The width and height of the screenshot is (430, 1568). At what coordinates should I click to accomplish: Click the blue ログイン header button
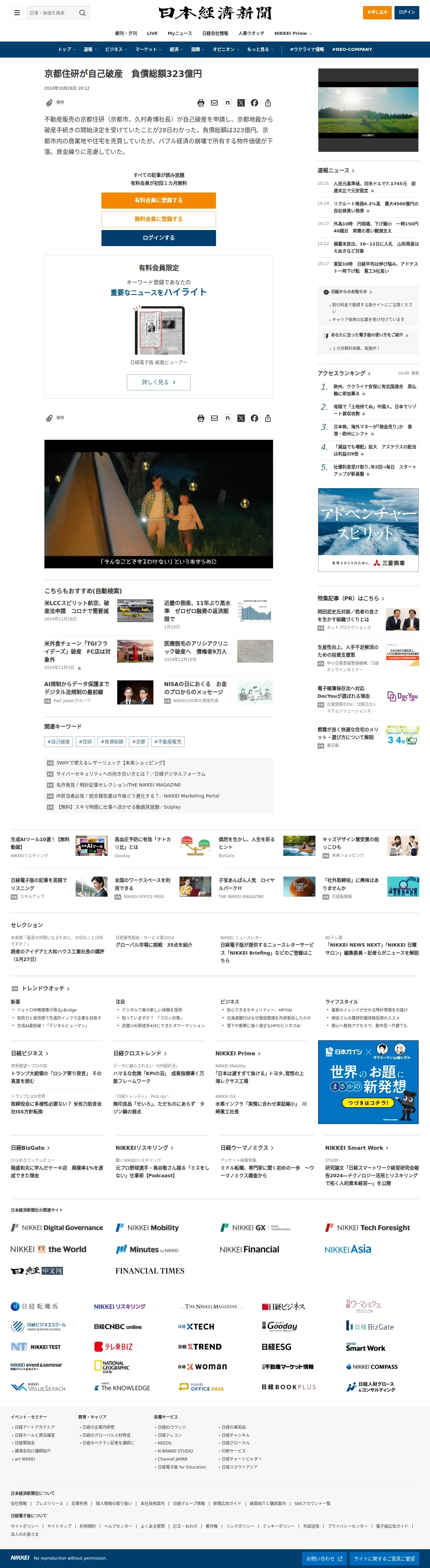pyautogui.click(x=407, y=12)
